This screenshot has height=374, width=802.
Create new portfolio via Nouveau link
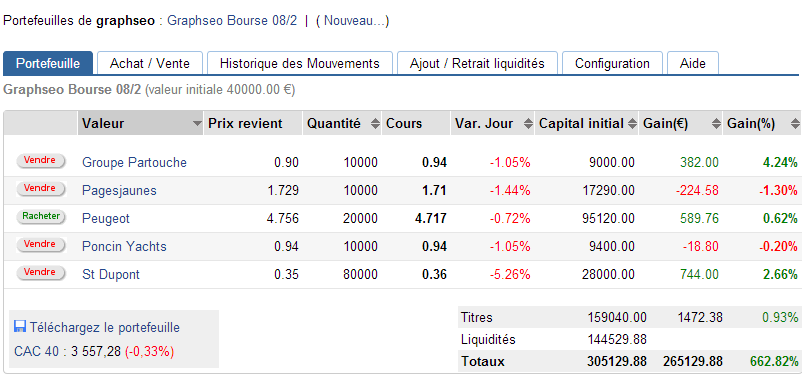352,21
